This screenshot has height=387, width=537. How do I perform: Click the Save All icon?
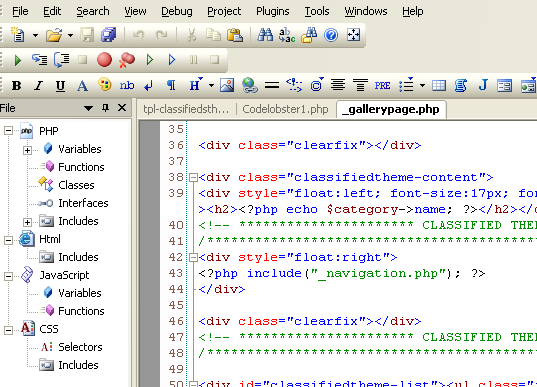tap(109, 35)
